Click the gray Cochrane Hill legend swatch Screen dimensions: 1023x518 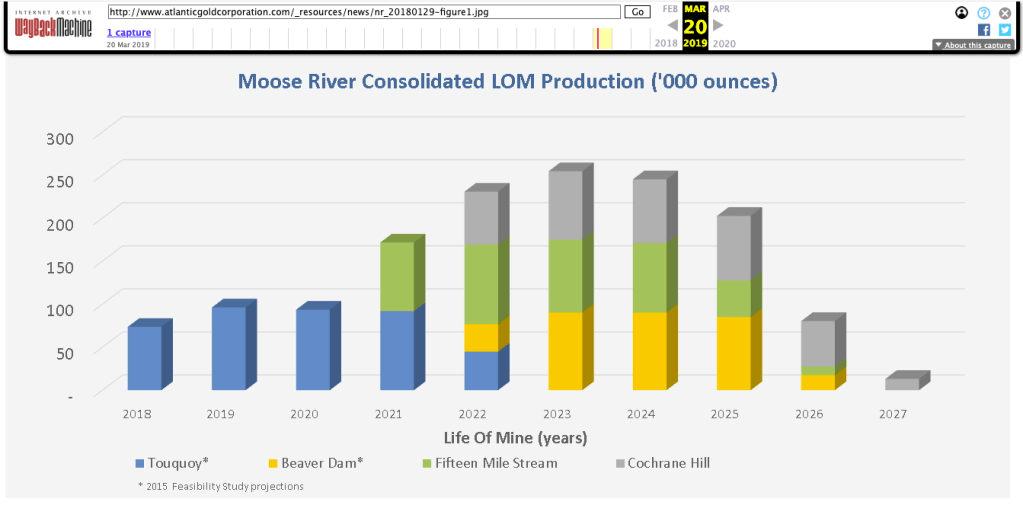click(617, 464)
